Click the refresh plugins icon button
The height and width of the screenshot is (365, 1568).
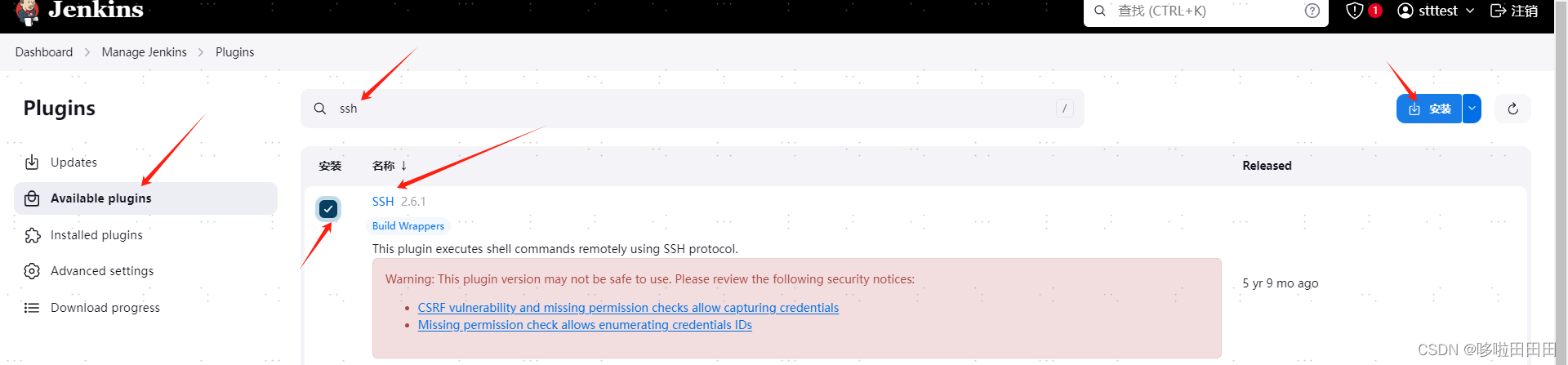(1512, 109)
